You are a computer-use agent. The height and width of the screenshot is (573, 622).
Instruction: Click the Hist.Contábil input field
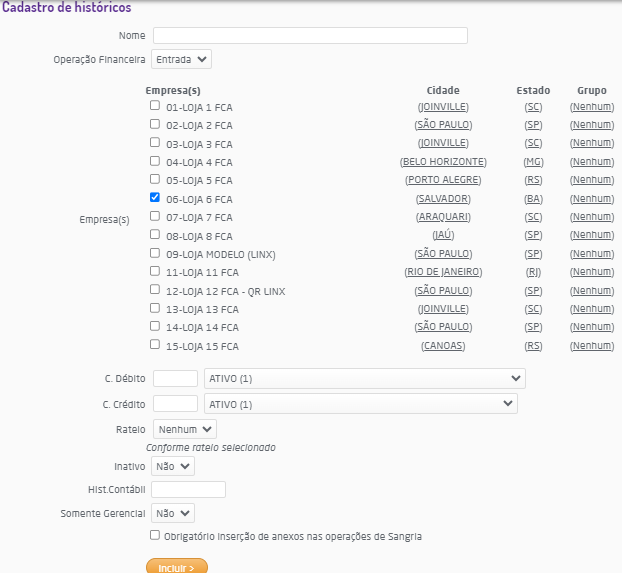189,490
